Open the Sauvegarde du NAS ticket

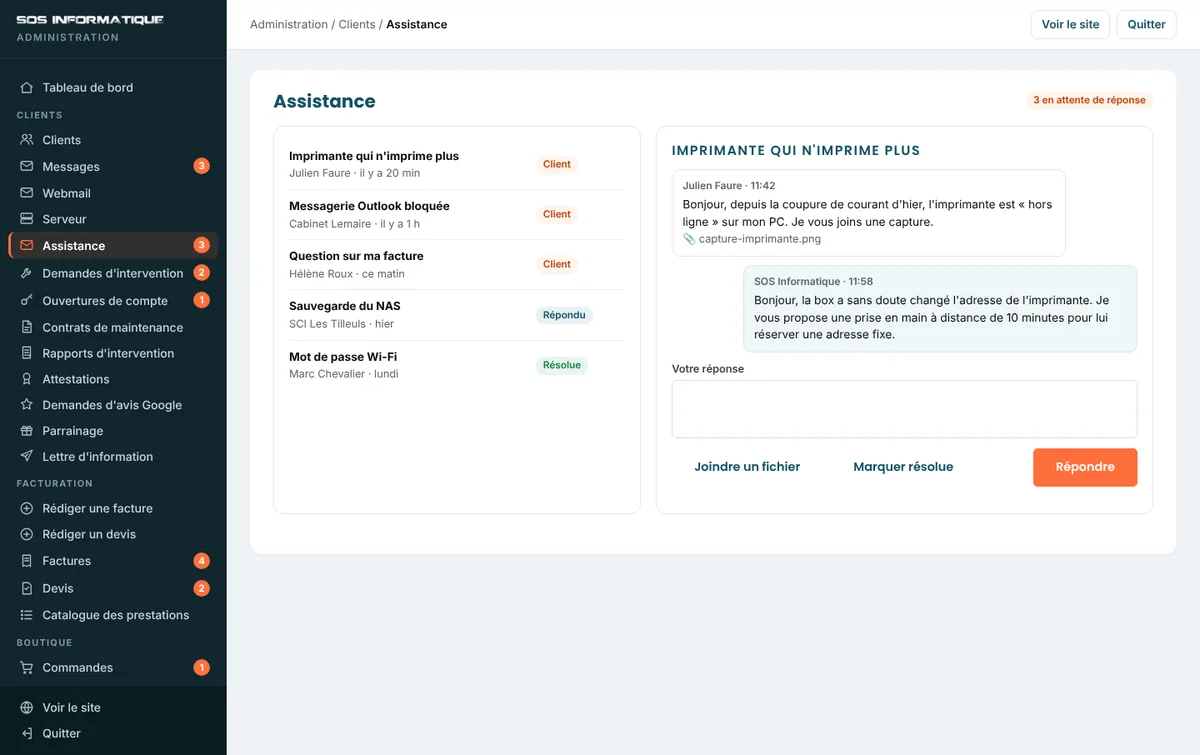[x=456, y=315]
